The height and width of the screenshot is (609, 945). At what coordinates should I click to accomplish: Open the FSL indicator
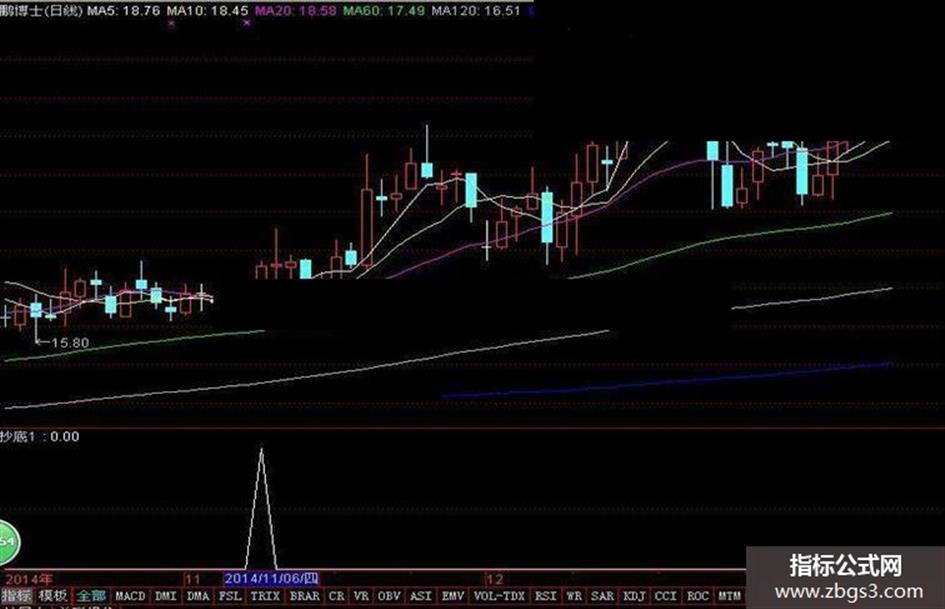pyautogui.click(x=230, y=596)
